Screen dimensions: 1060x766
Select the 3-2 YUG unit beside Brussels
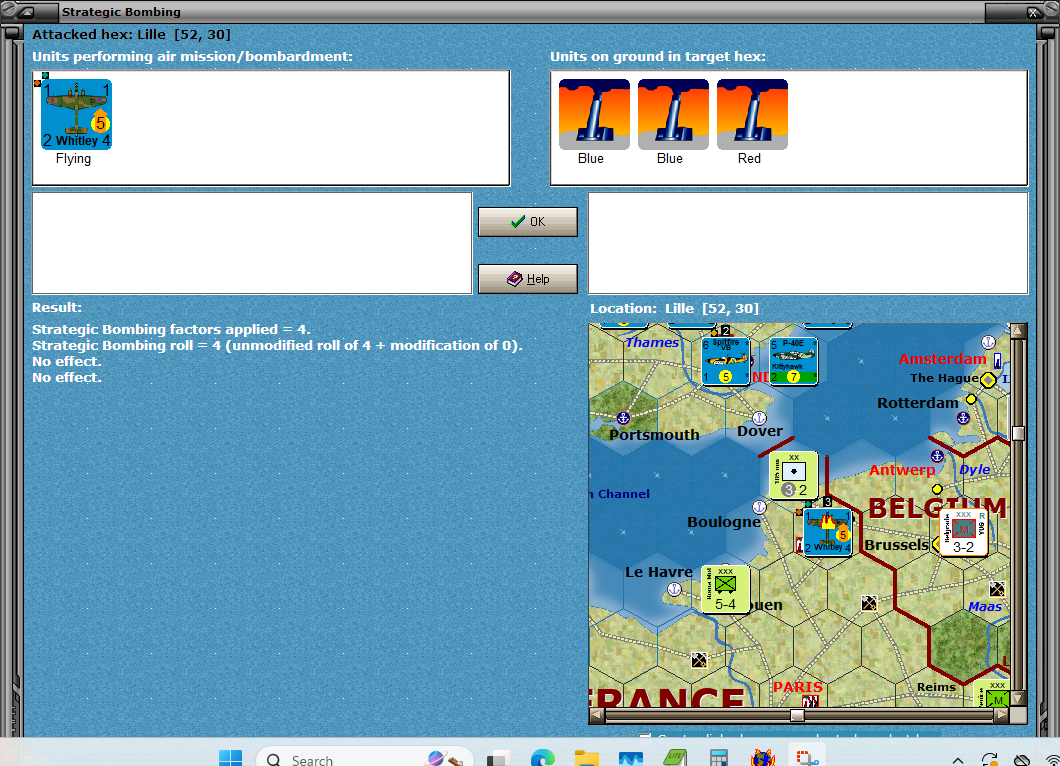click(x=963, y=532)
